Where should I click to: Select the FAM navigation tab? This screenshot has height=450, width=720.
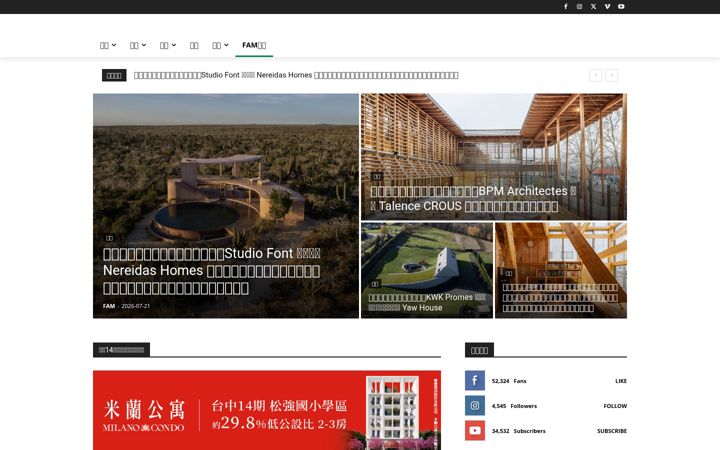tap(254, 45)
